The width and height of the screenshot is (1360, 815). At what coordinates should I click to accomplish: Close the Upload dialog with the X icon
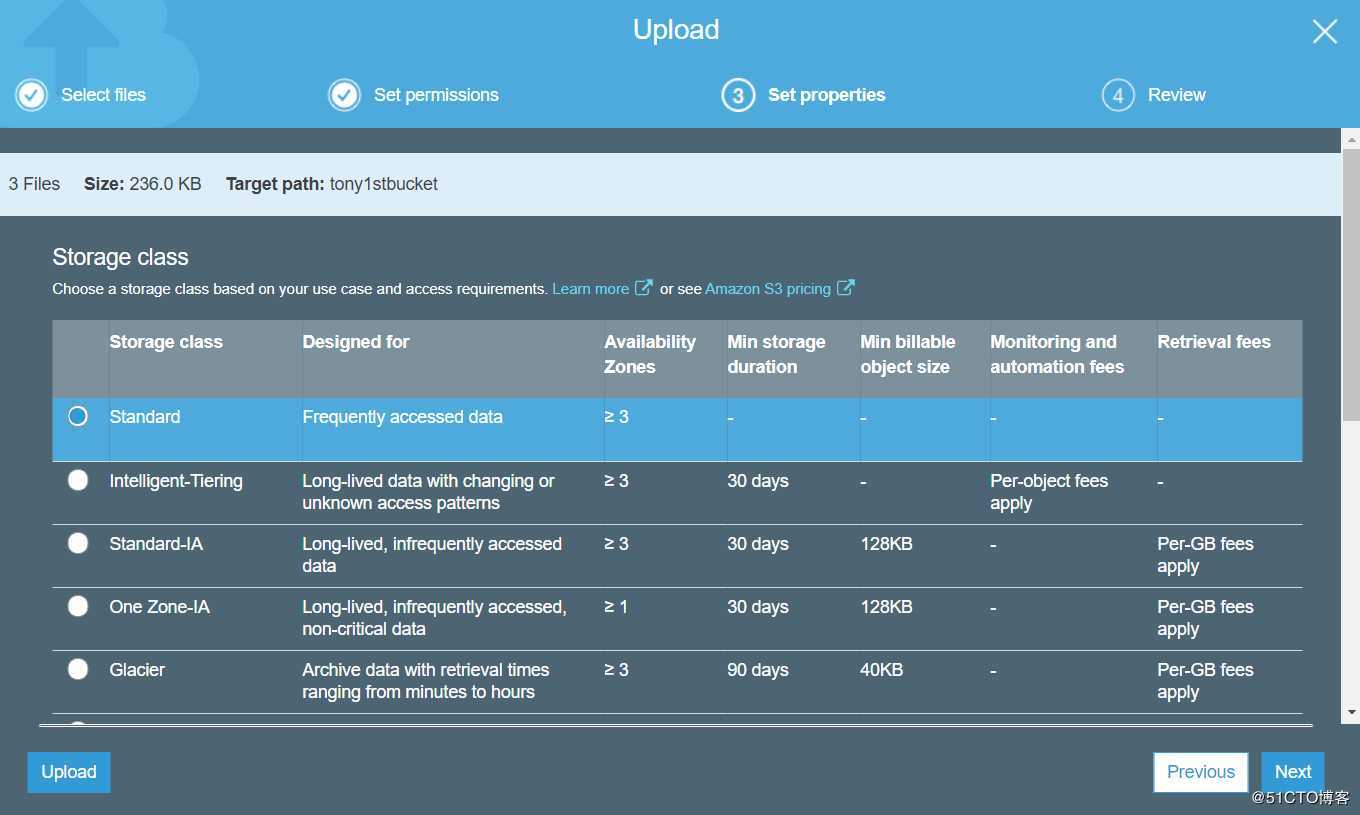click(1325, 32)
